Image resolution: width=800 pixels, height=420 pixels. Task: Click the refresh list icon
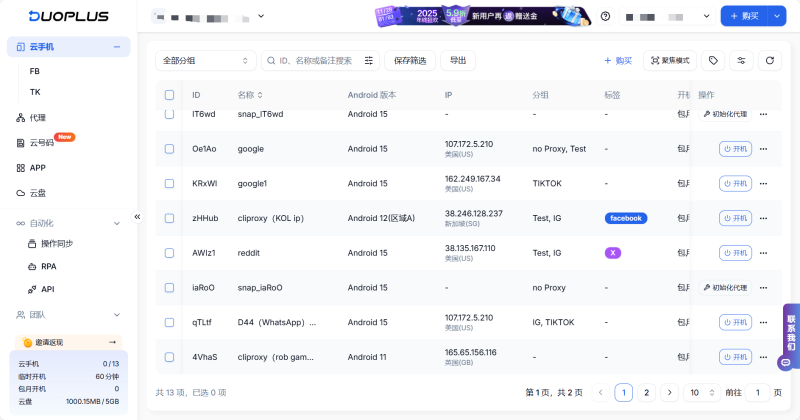(769, 61)
